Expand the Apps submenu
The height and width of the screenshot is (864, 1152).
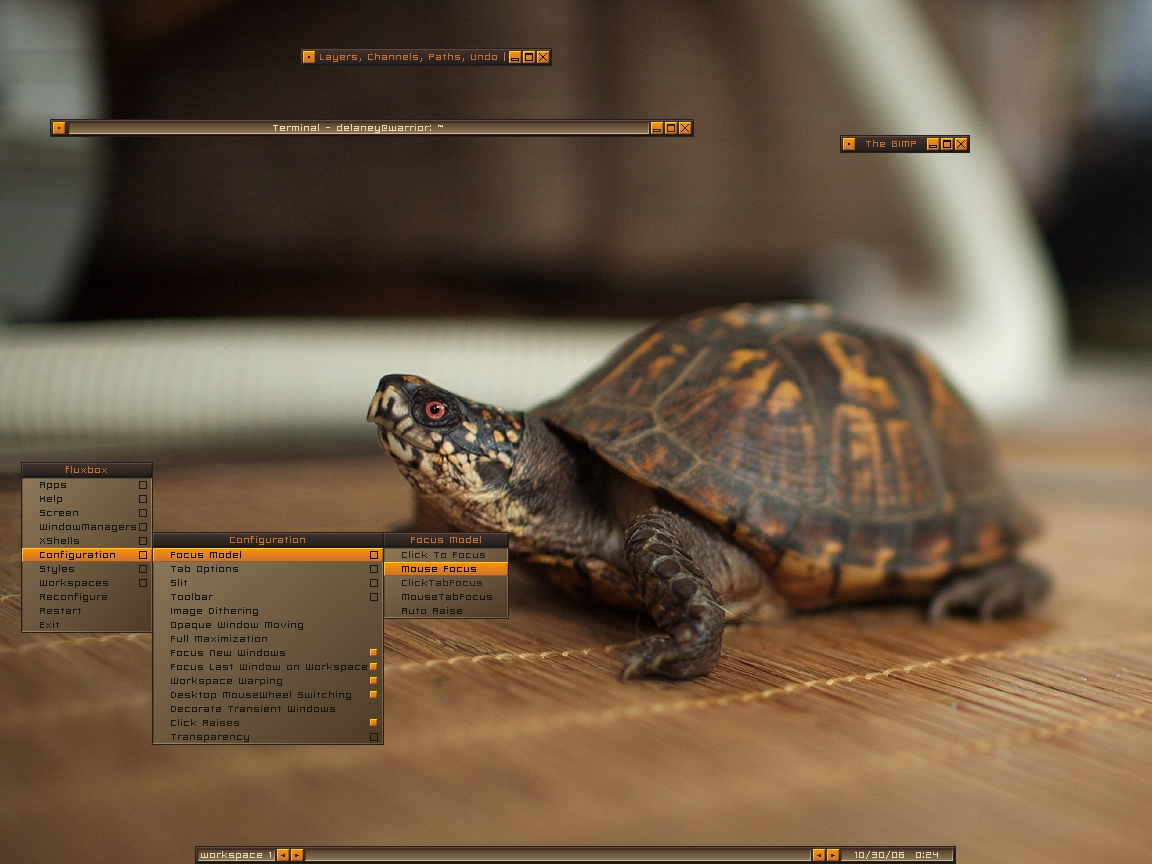click(x=87, y=485)
